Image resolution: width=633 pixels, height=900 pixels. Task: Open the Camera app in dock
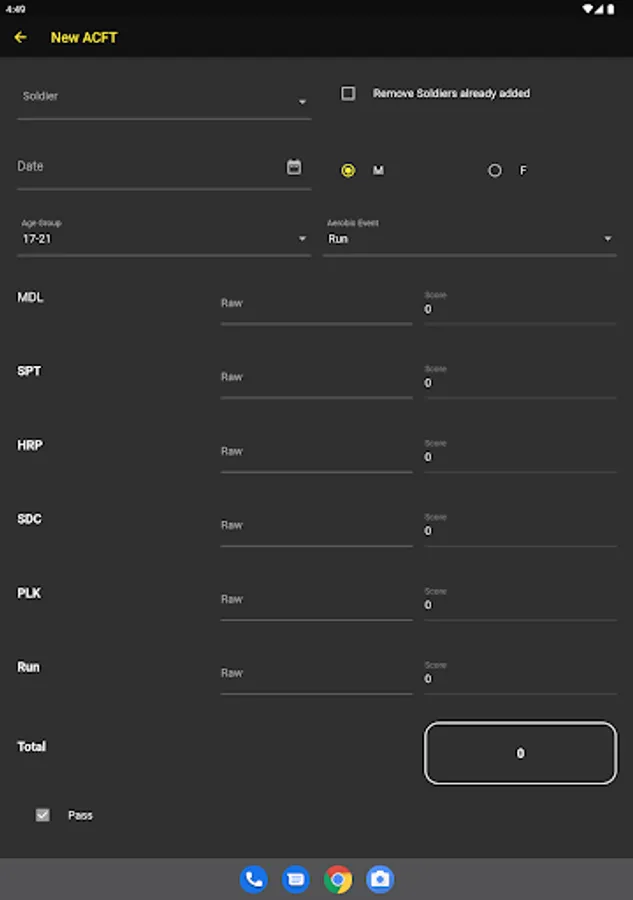380,879
